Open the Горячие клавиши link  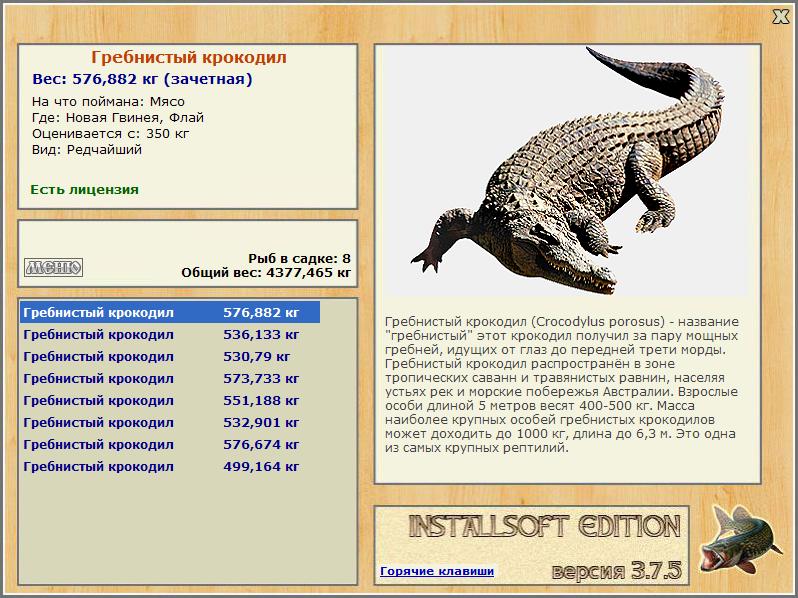coord(437,571)
